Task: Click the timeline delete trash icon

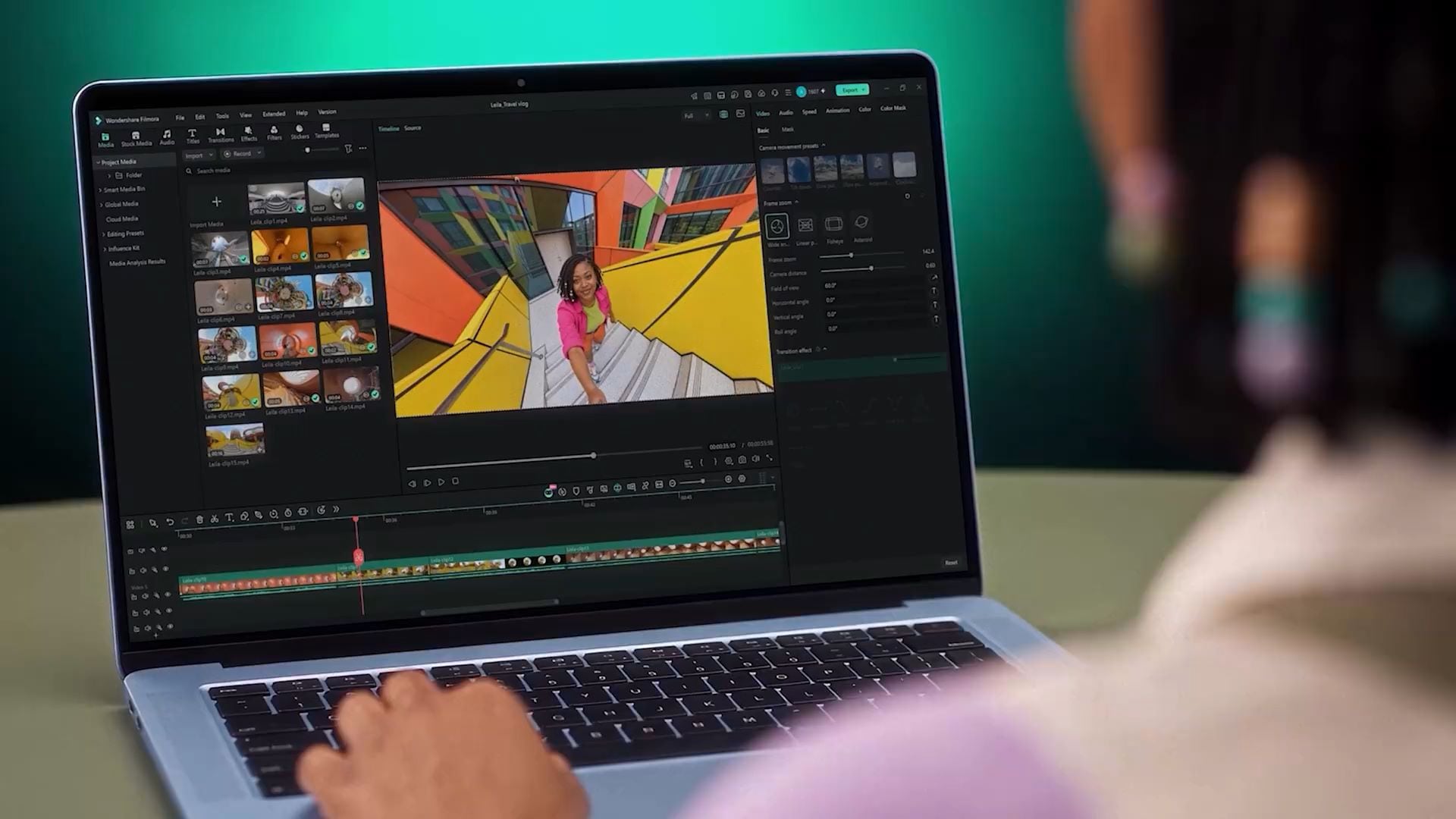Action: [x=199, y=519]
